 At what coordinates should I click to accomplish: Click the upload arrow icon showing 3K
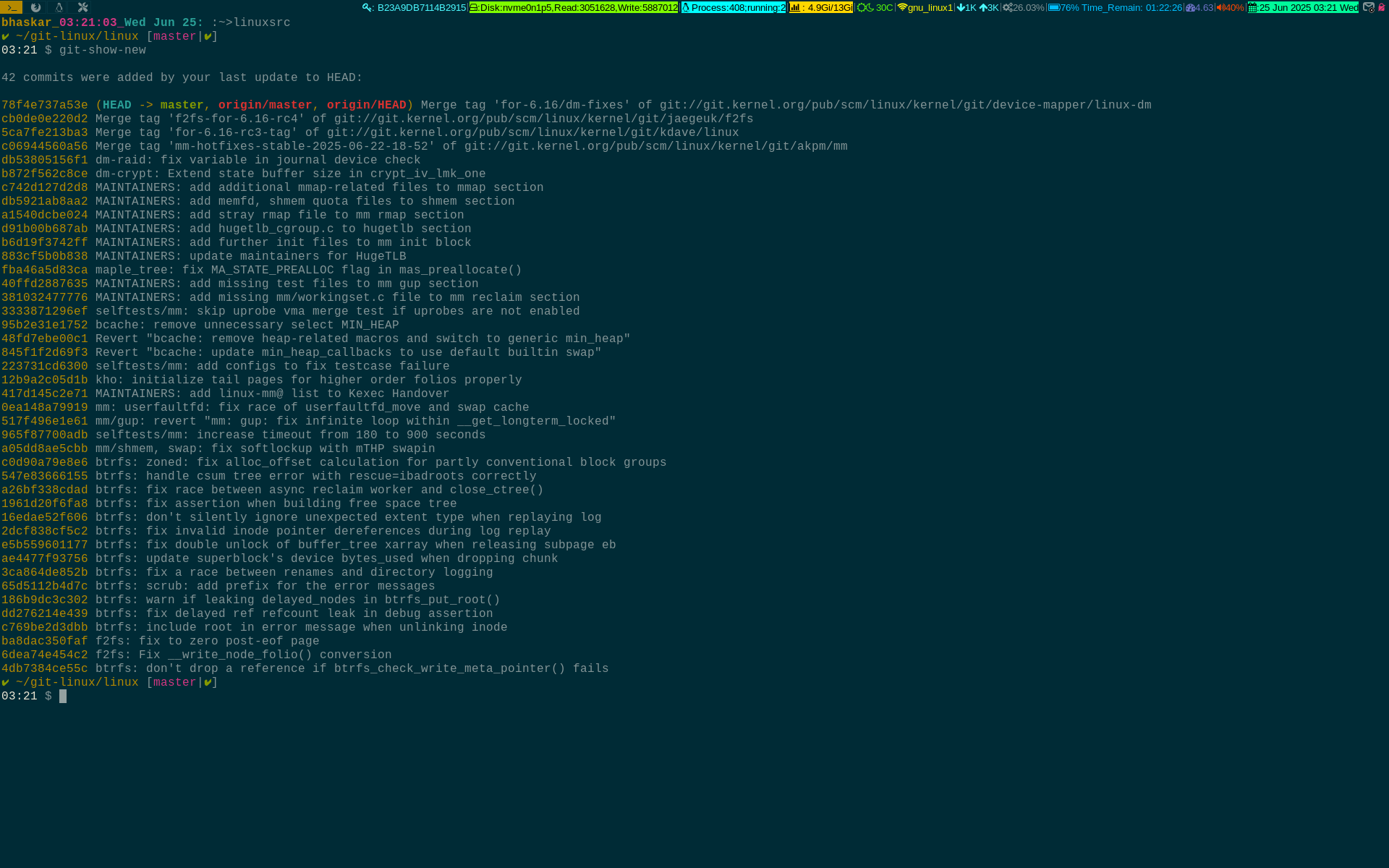(x=983, y=8)
